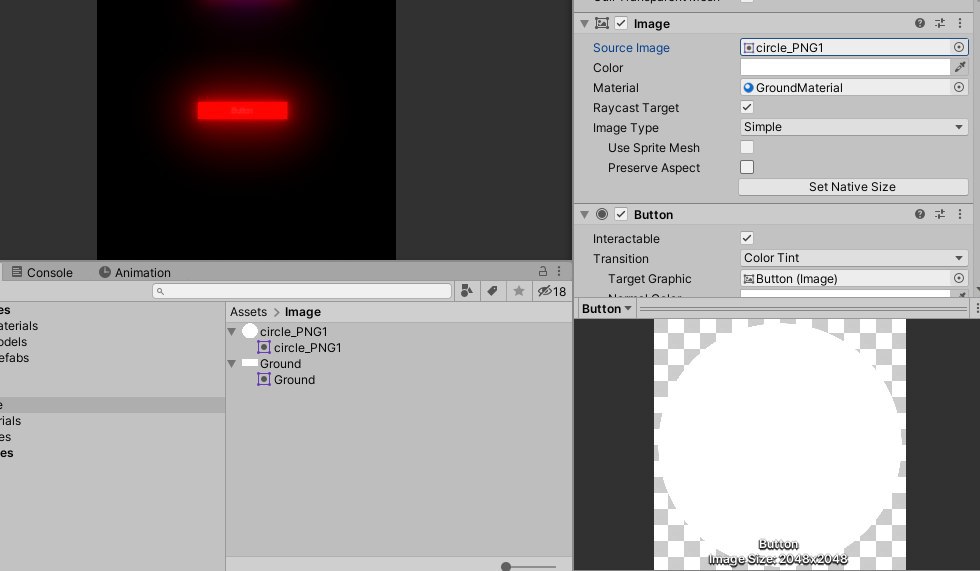This screenshot has height=571, width=980.
Task: Switch to the Animation tab
Action: tap(134, 272)
